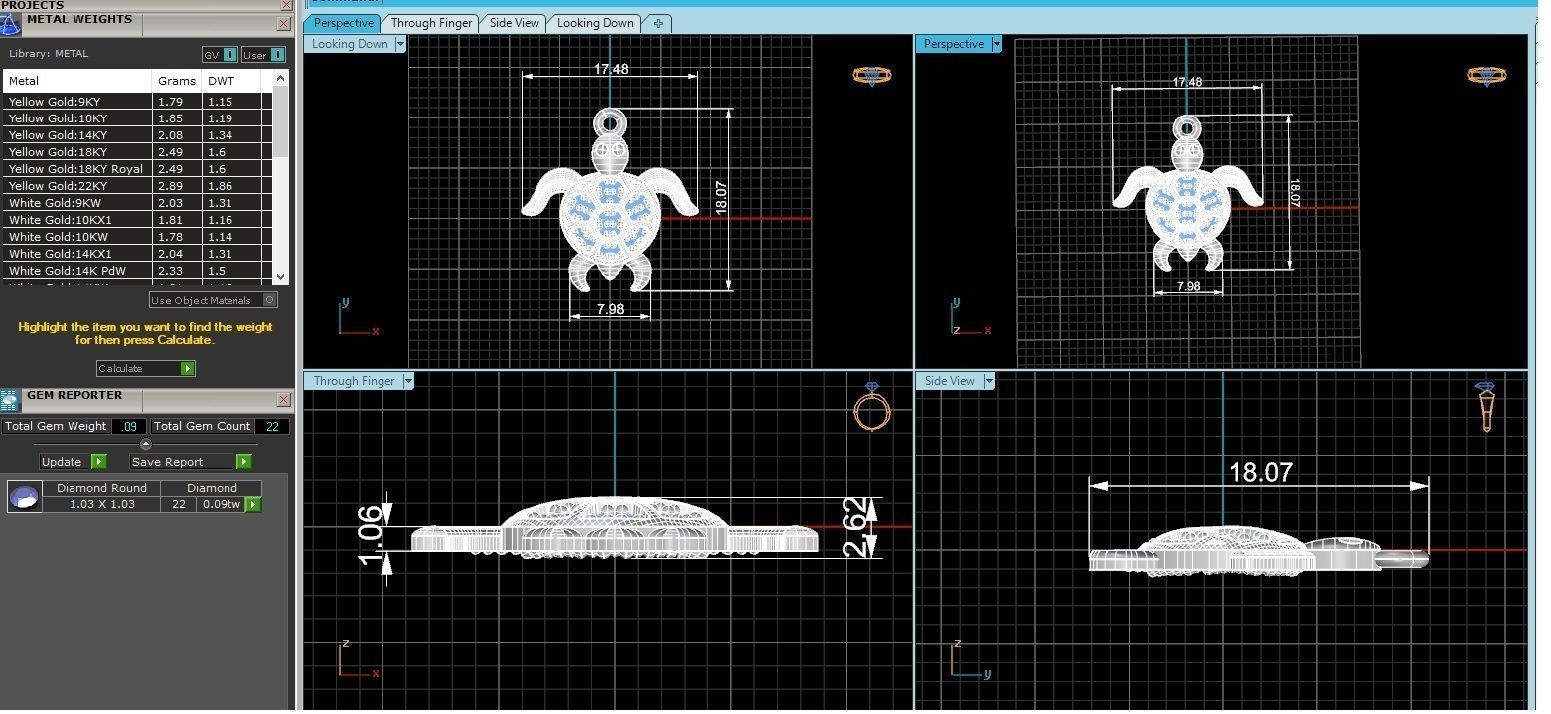Enable Use Object Materials option
1551x714 pixels.
point(269,300)
